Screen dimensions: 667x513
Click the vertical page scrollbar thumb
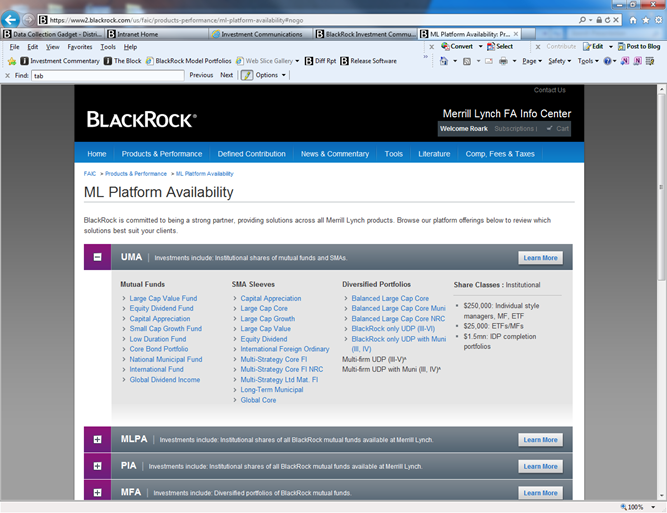[661, 187]
